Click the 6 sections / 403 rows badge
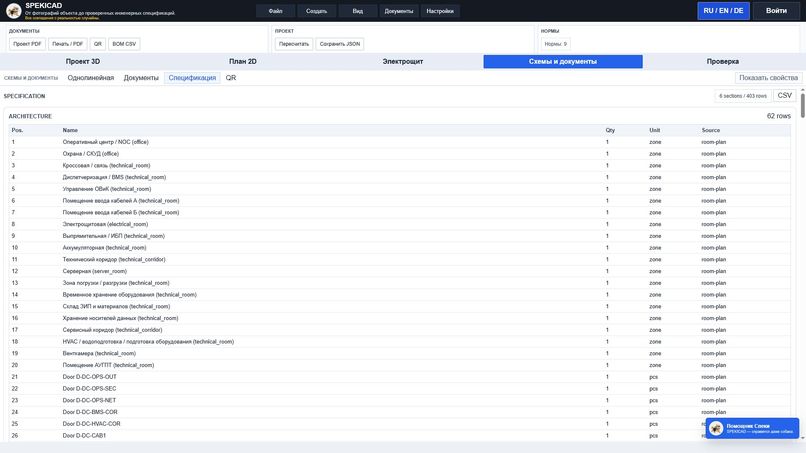Screen dimensions: 806x453 (x=743, y=96)
